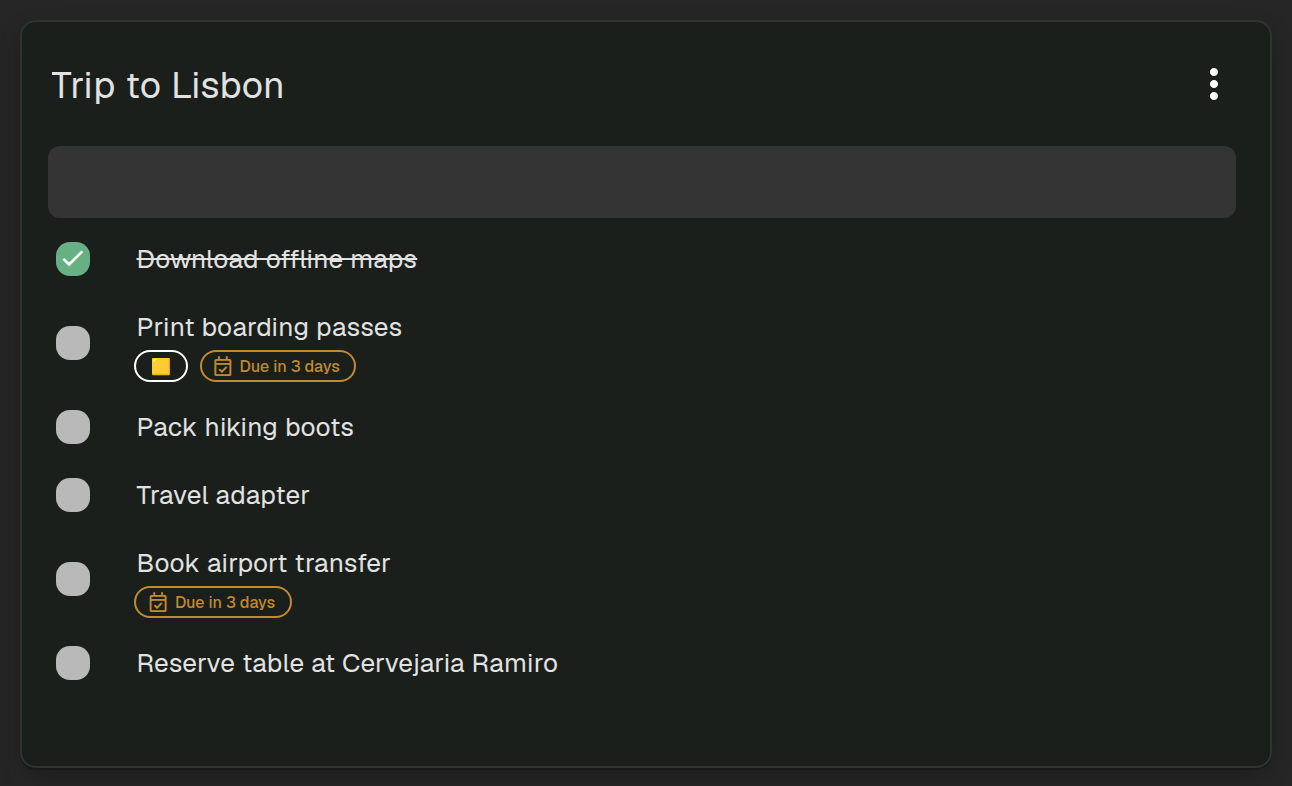Screen dimensions: 1292x786
Task: Open the Print boarding passes task text
Action: click(269, 327)
